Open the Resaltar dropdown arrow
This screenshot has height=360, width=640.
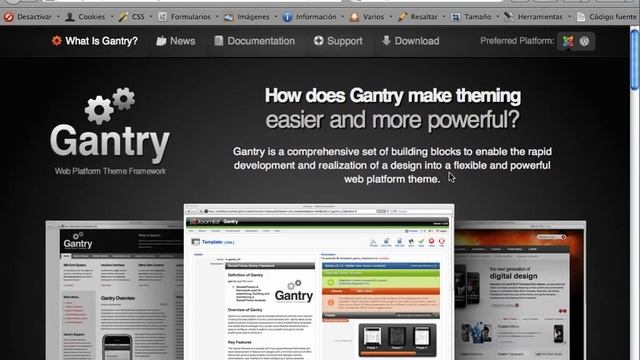(444, 17)
